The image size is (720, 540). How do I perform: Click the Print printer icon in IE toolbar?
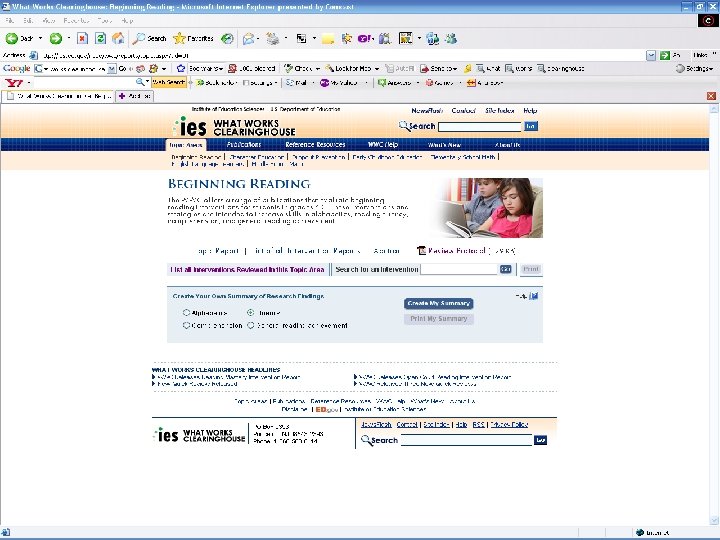[273, 39]
